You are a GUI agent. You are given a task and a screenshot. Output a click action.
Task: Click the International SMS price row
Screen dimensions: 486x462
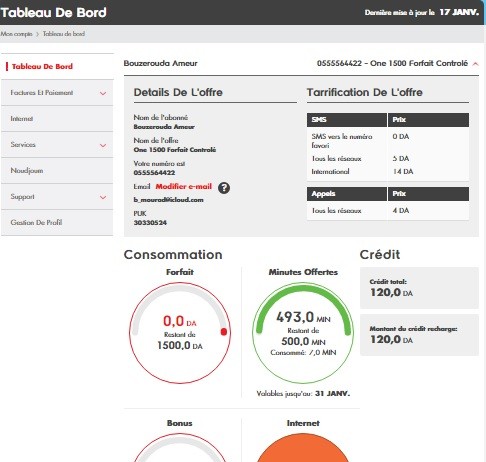click(x=388, y=172)
